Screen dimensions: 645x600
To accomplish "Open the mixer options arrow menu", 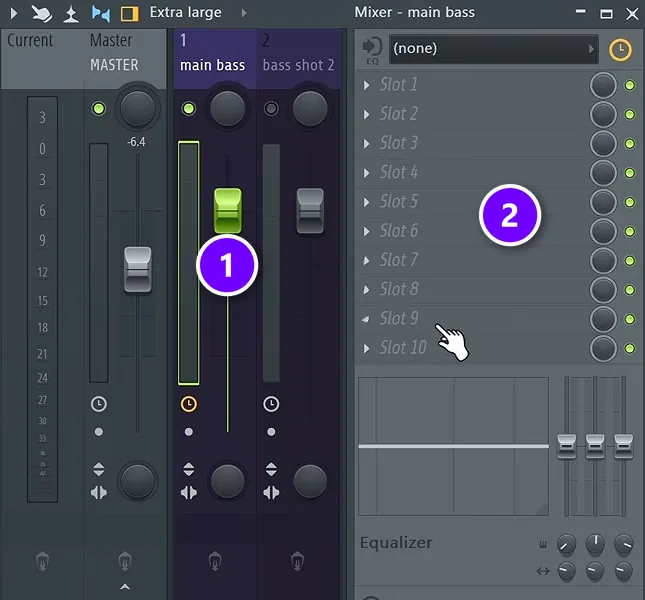I will pos(14,14).
